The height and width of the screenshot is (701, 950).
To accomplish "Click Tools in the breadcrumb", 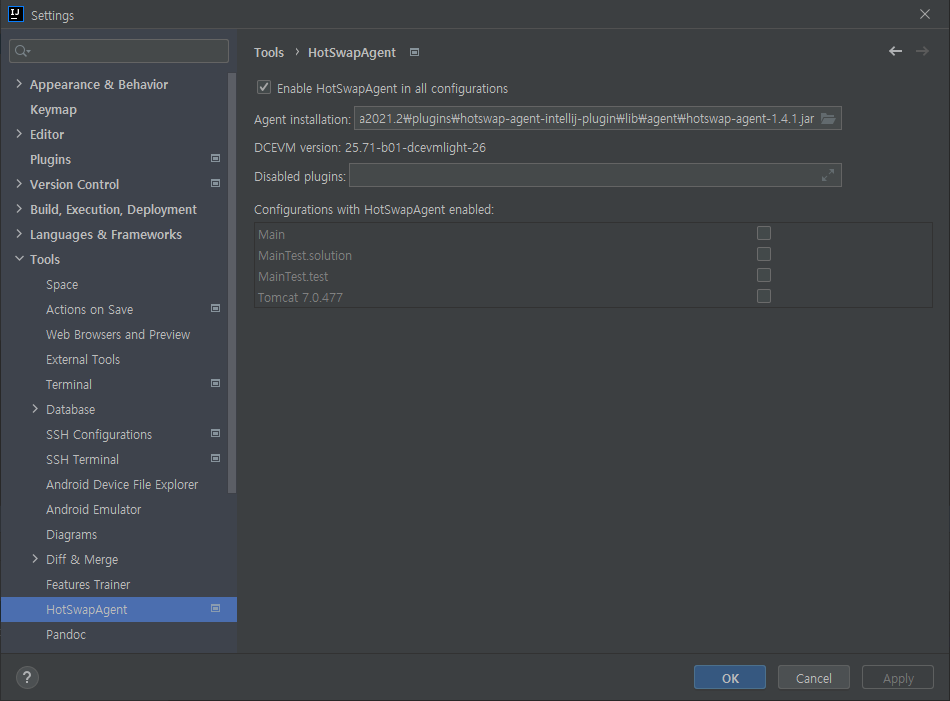I will pyautogui.click(x=269, y=53).
